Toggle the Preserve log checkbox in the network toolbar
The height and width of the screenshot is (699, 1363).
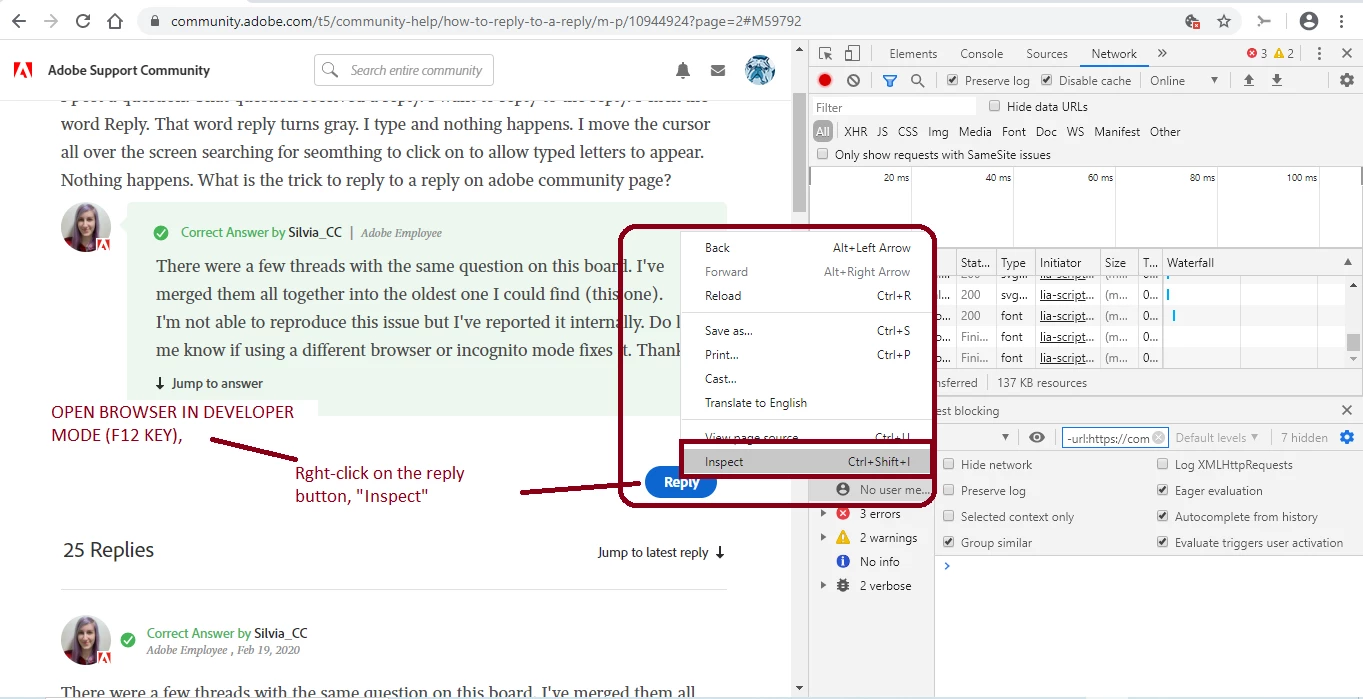point(952,81)
